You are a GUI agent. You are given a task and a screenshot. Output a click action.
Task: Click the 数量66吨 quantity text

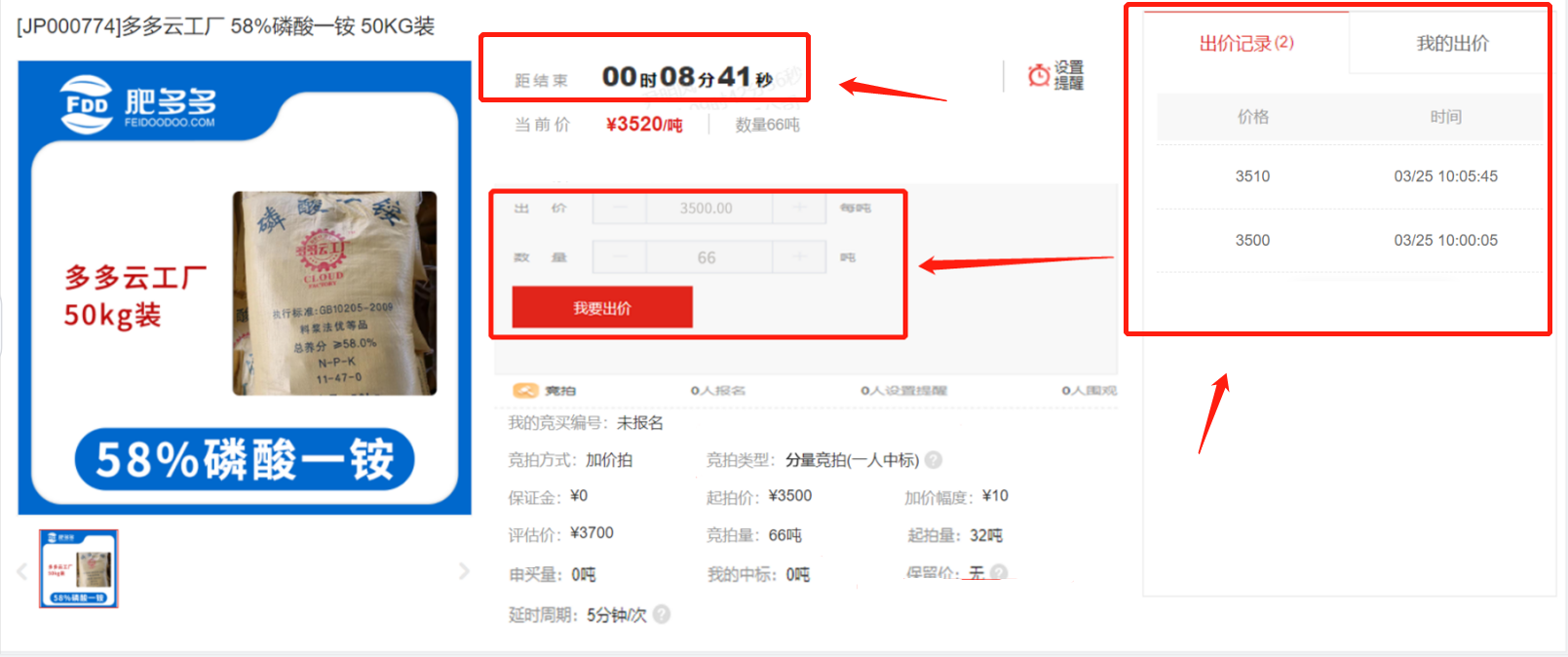pos(768,125)
